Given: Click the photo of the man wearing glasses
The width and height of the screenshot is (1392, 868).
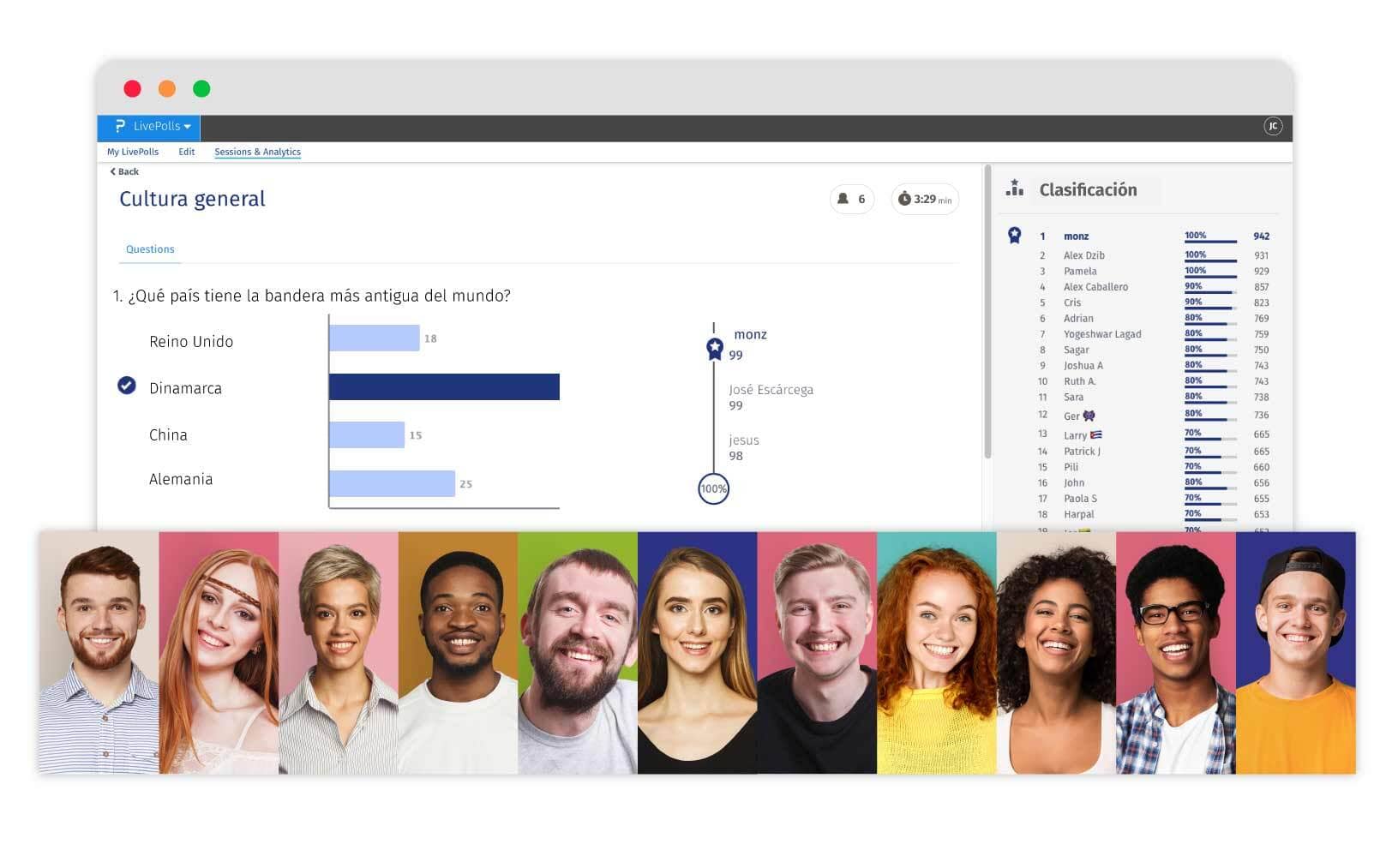Looking at the screenshot, I should click(1176, 653).
